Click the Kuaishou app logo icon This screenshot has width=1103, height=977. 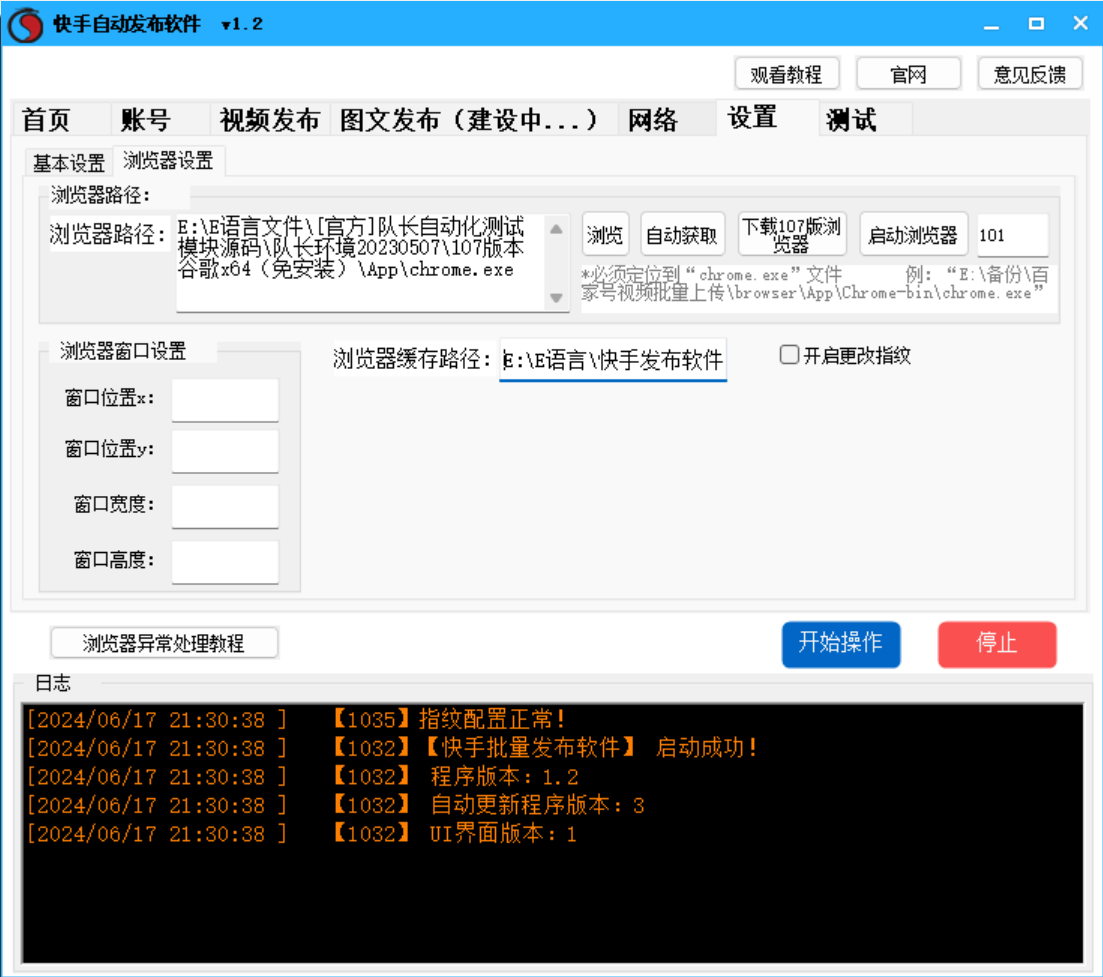(25, 24)
